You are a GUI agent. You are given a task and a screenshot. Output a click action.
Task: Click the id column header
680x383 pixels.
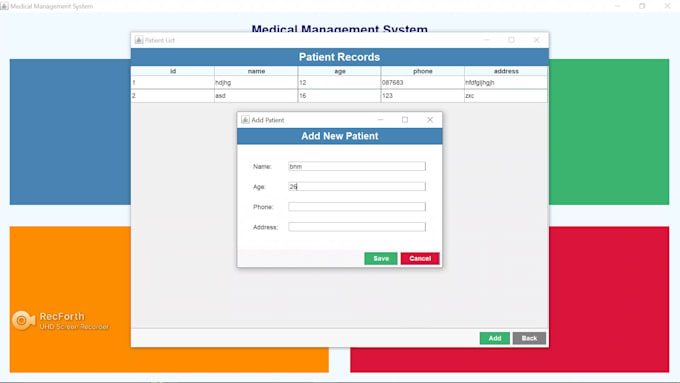173,71
